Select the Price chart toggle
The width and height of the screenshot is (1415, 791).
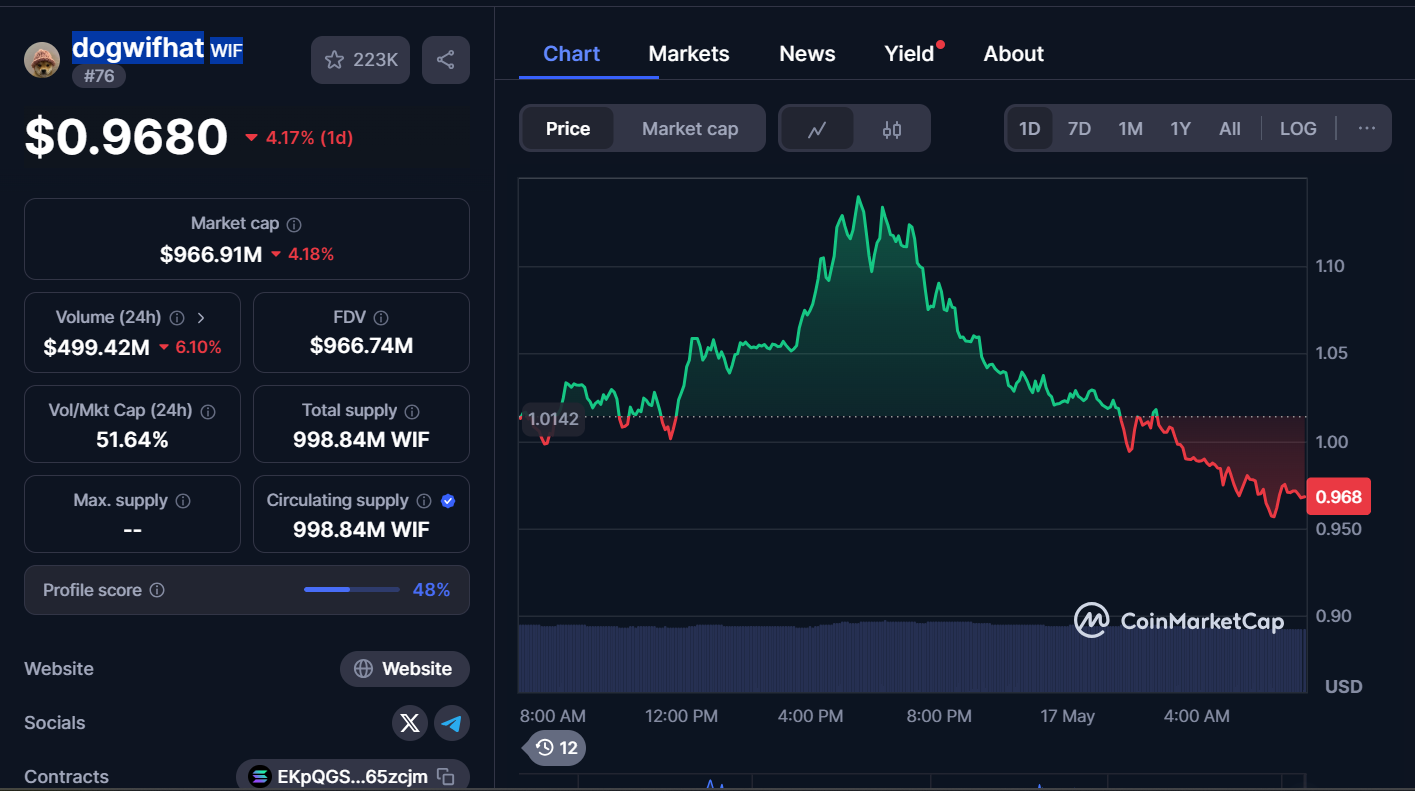(x=568, y=129)
